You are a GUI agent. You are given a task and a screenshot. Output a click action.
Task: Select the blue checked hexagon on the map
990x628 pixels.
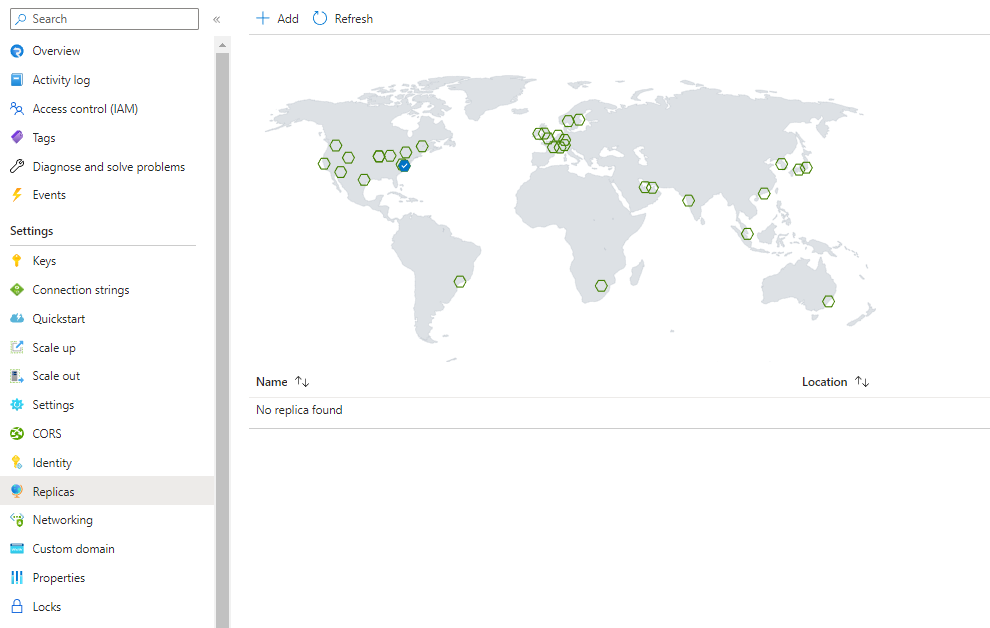[x=403, y=165]
